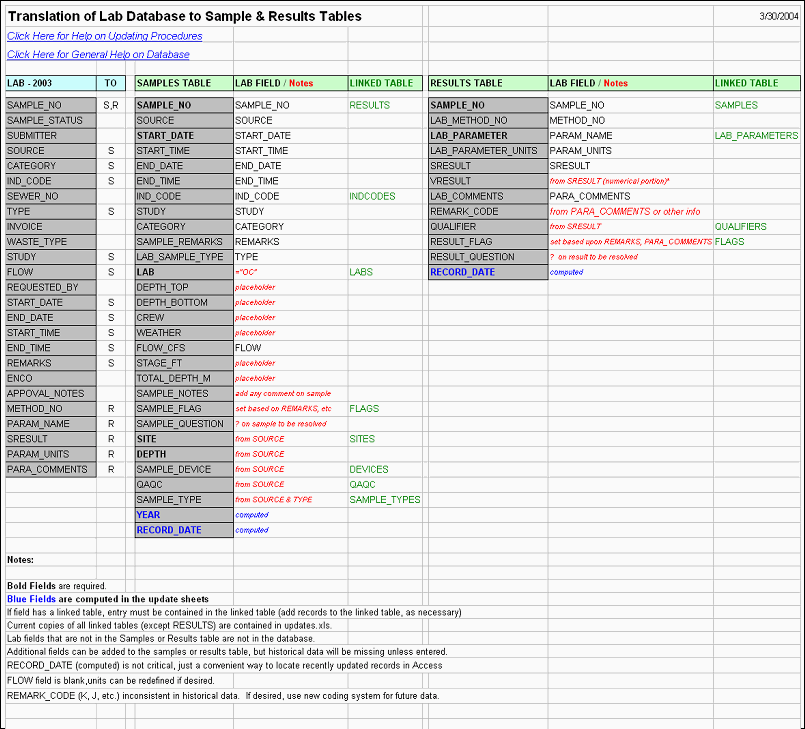Image resolution: width=805 pixels, height=729 pixels.
Task: Select the LAB - 2003 header cell
Action: (51, 83)
